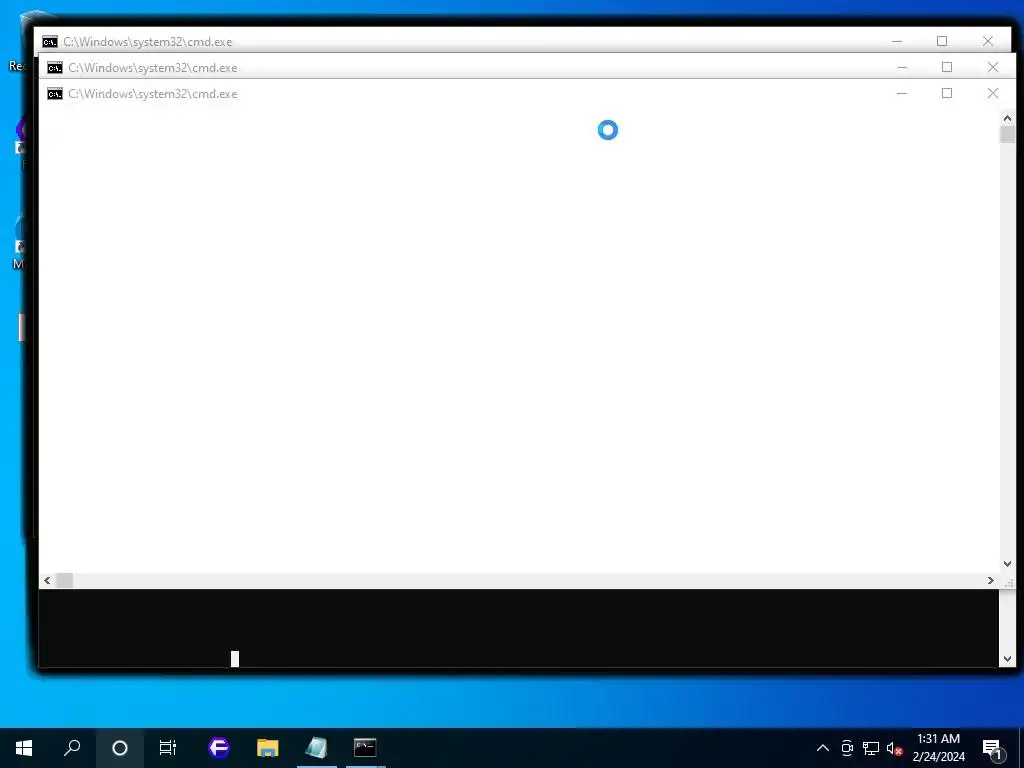Open the front cmd.exe window system menu icon

tap(55, 94)
